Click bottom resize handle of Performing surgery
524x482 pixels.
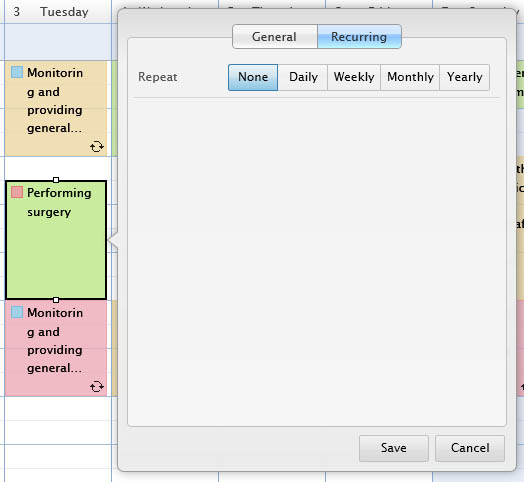[x=56, y=300]
